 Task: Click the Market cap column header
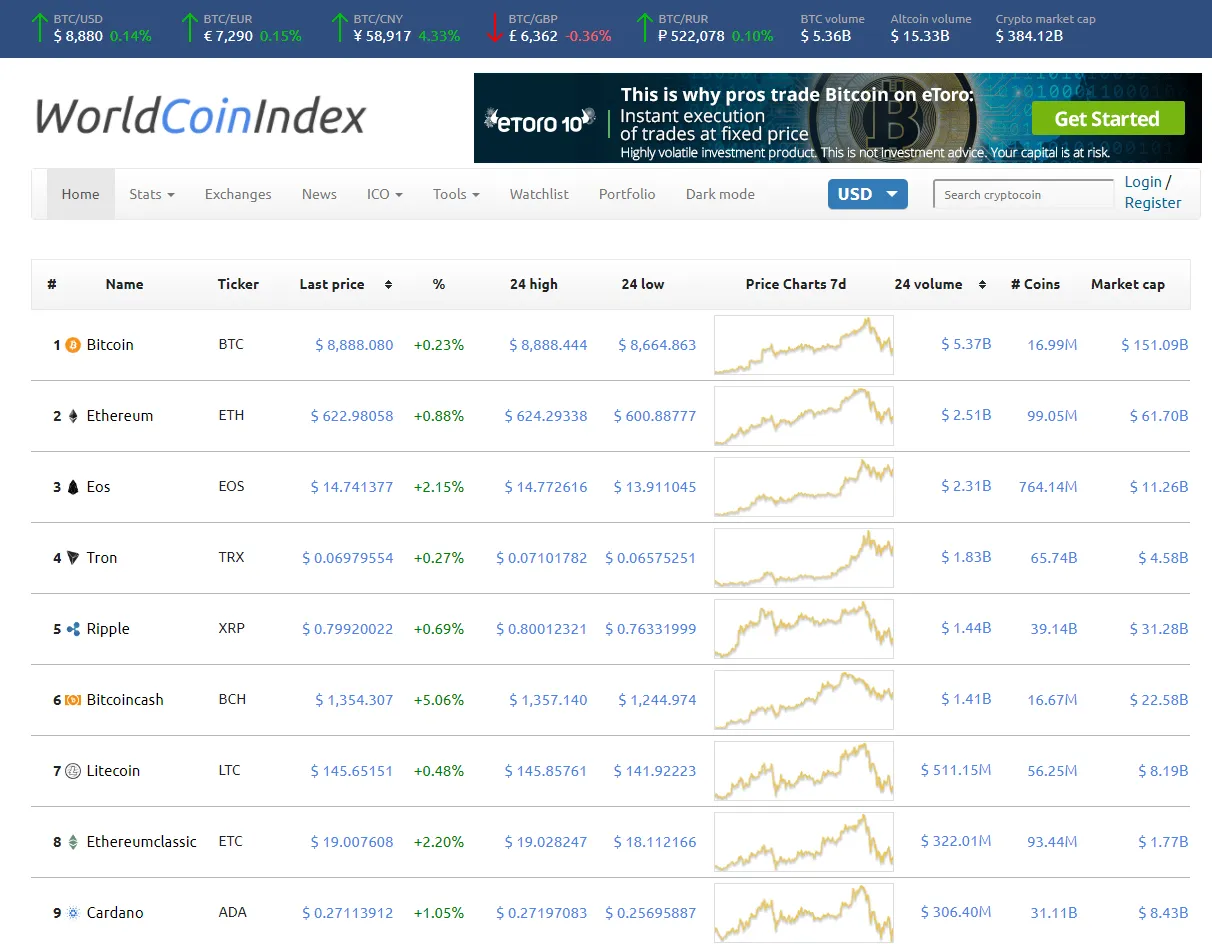[x=1128, y=285]
